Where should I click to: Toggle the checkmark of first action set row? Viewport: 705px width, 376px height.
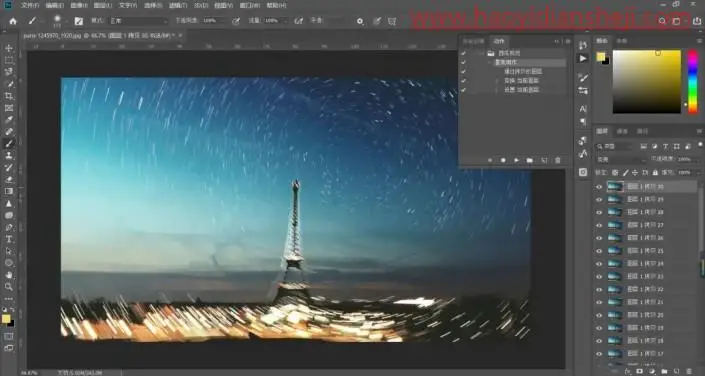[x=464, y=53]
